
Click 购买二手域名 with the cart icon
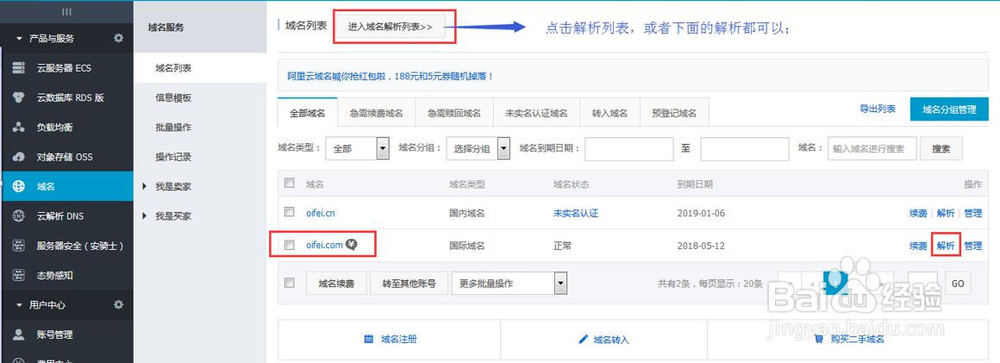click(848, 339)
